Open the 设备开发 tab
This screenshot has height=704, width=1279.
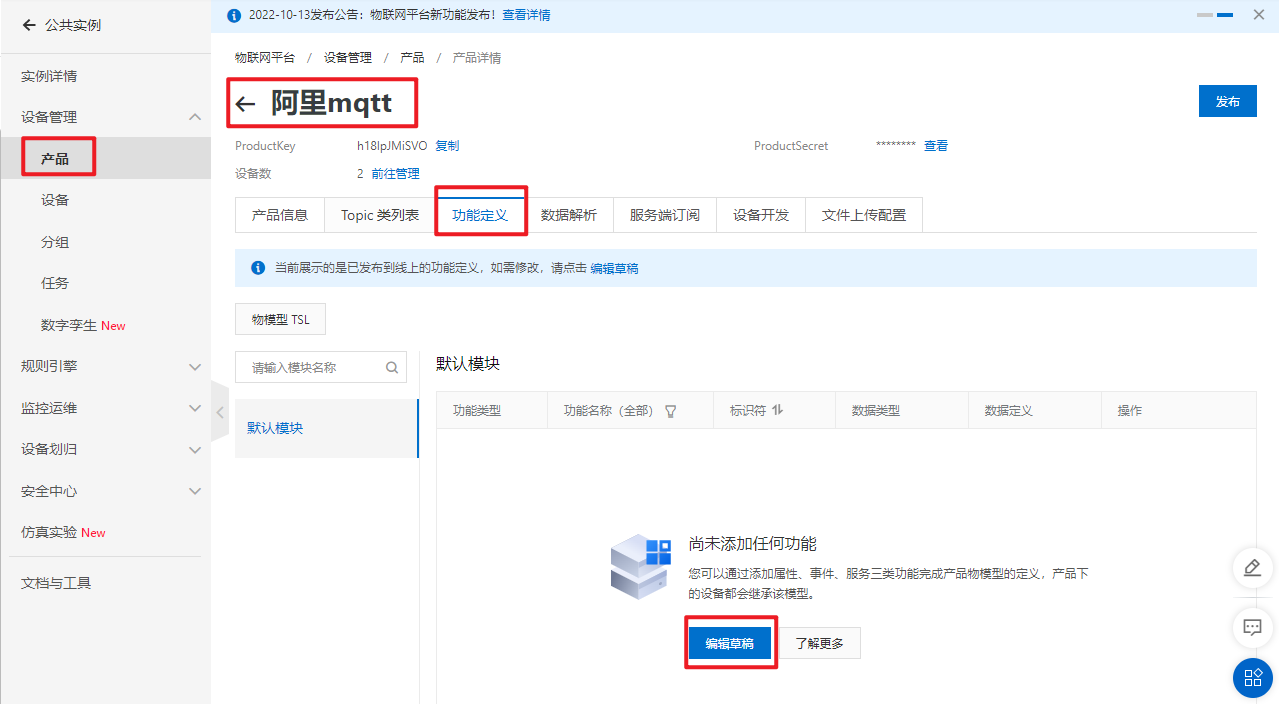[x=760, y=214]
